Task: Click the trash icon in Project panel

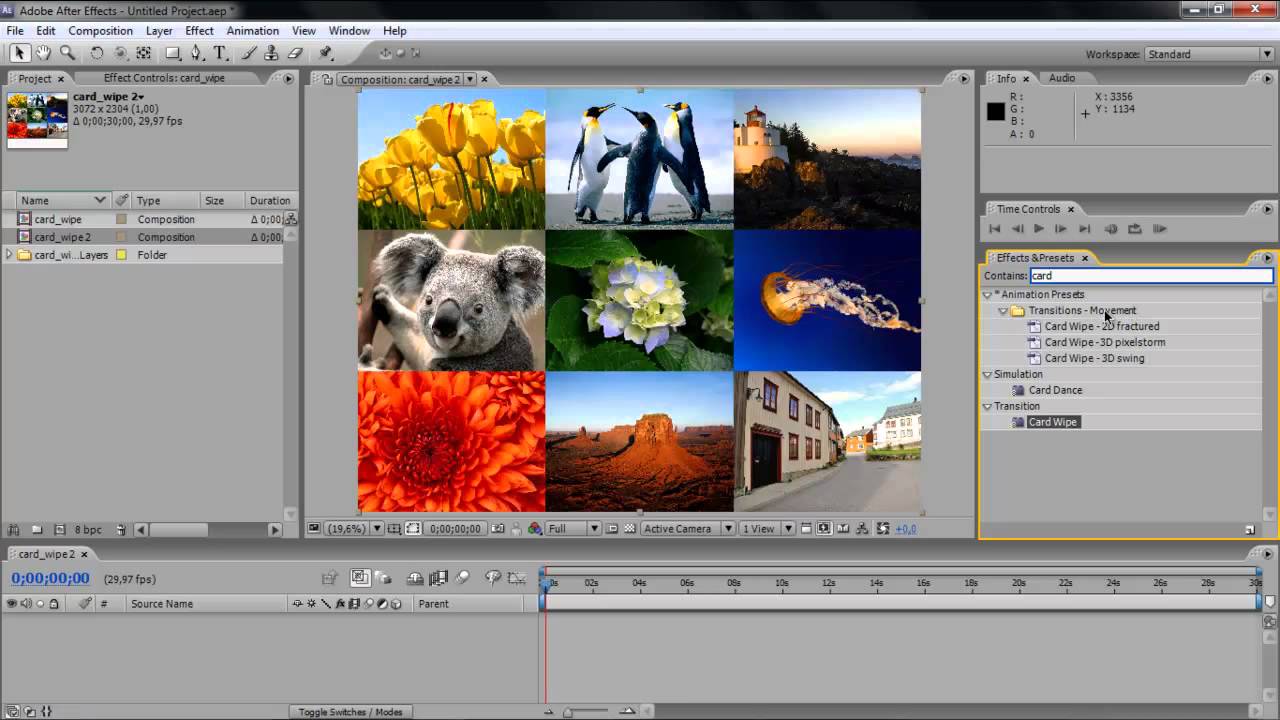Action: pos(120,529)
